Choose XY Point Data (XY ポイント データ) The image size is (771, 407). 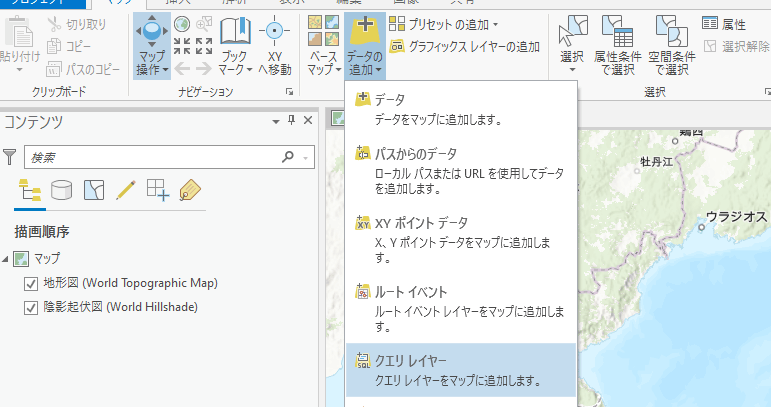[x=461, y=239]
